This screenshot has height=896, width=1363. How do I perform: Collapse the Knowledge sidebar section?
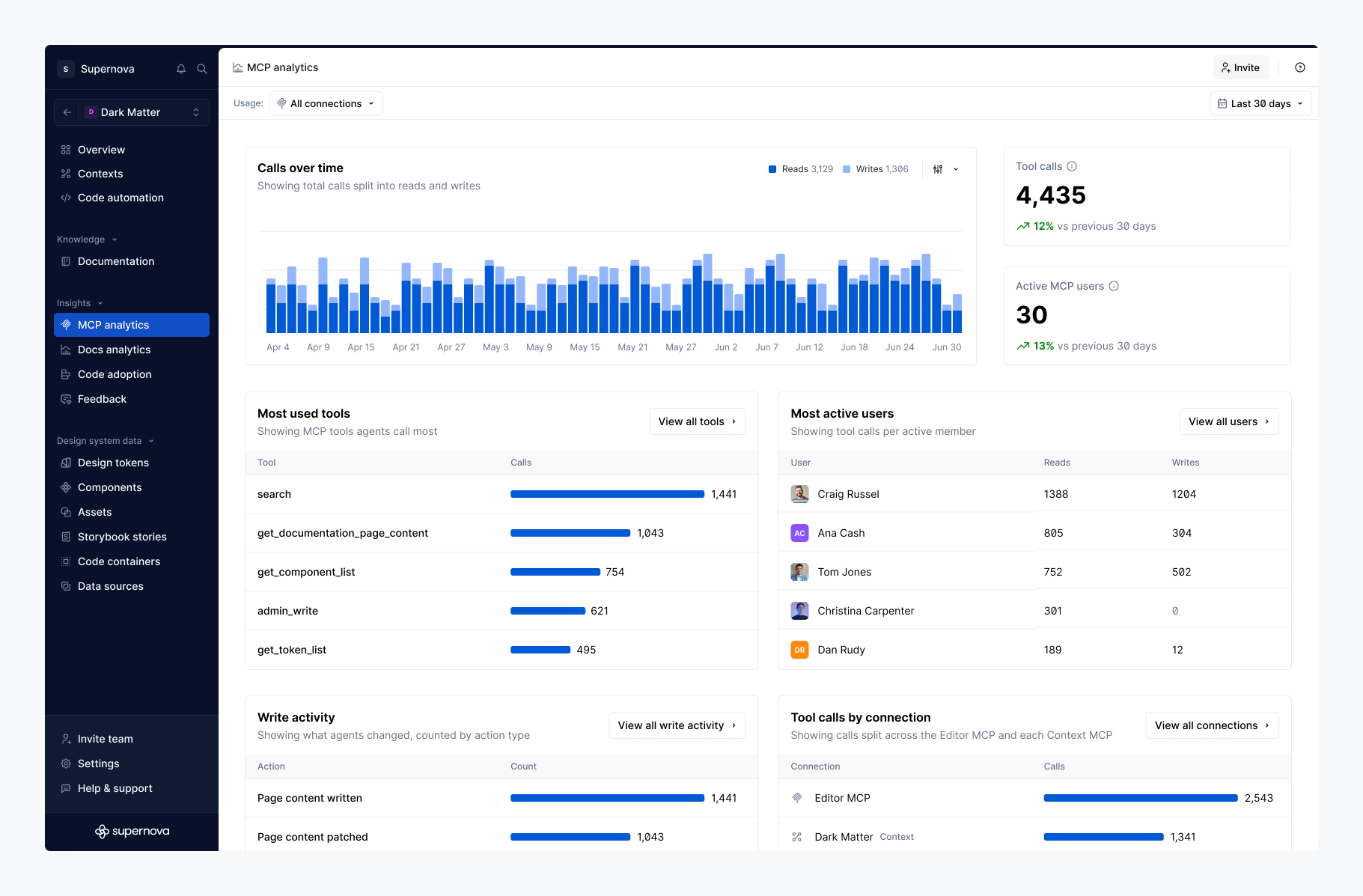tap(88, 240)
